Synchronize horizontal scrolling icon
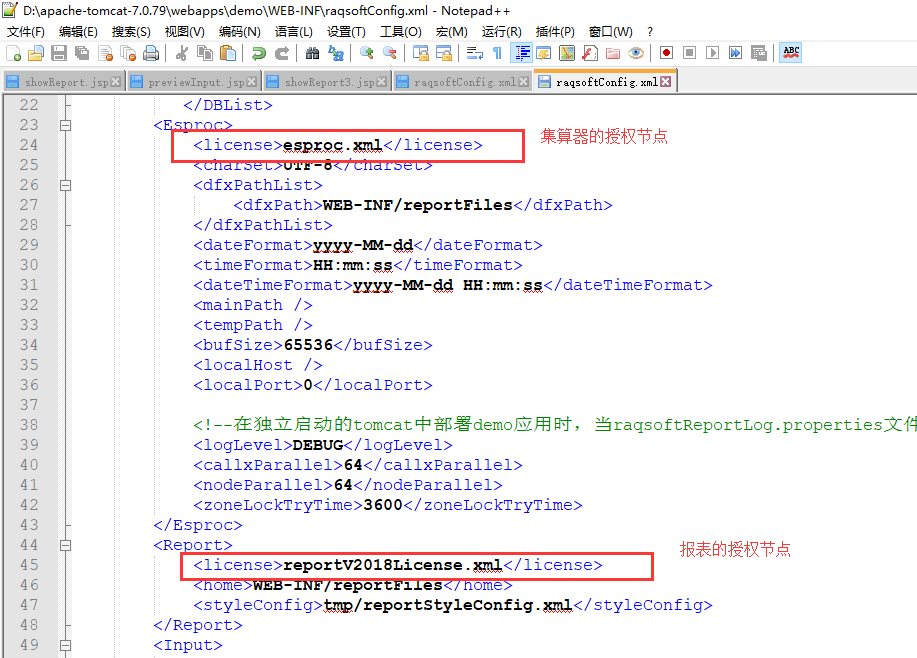Image resolution: width=917 pixels, height=658 pixels. 443,53
